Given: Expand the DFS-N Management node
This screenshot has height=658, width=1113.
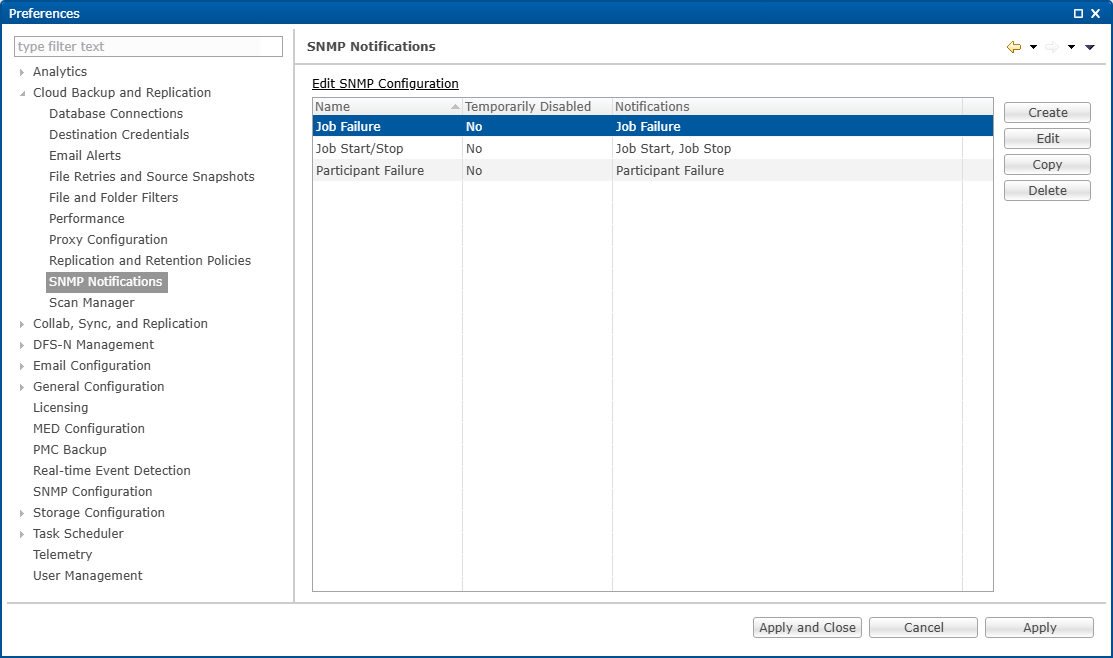Looking at the screenshot, I should pos(22,345).
